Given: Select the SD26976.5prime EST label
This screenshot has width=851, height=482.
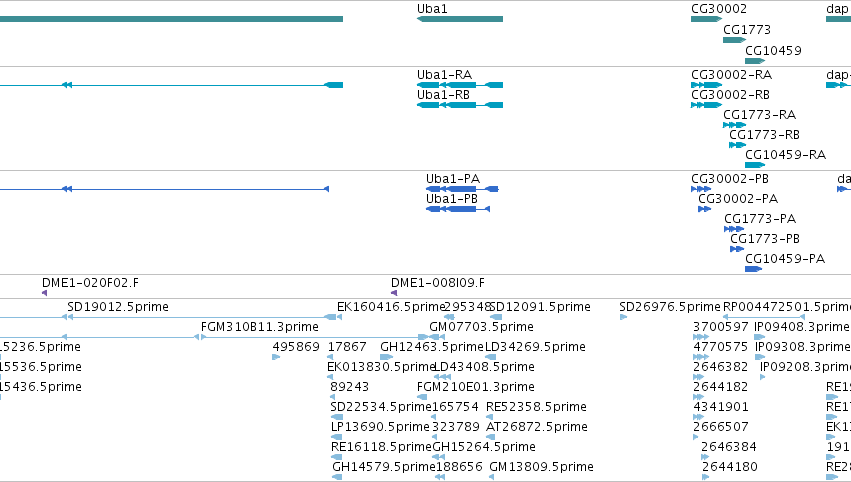Looking at the screenshot, I should click(670, 307).
